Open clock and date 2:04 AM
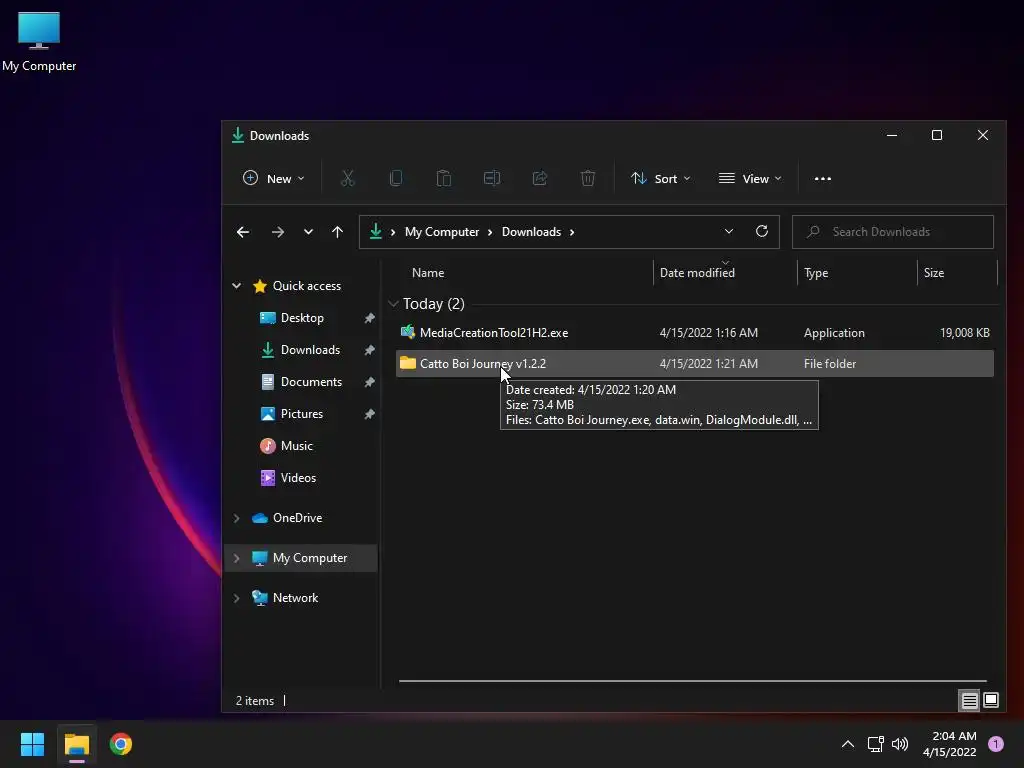The image size is (1024, 768). tap(950, 744)
